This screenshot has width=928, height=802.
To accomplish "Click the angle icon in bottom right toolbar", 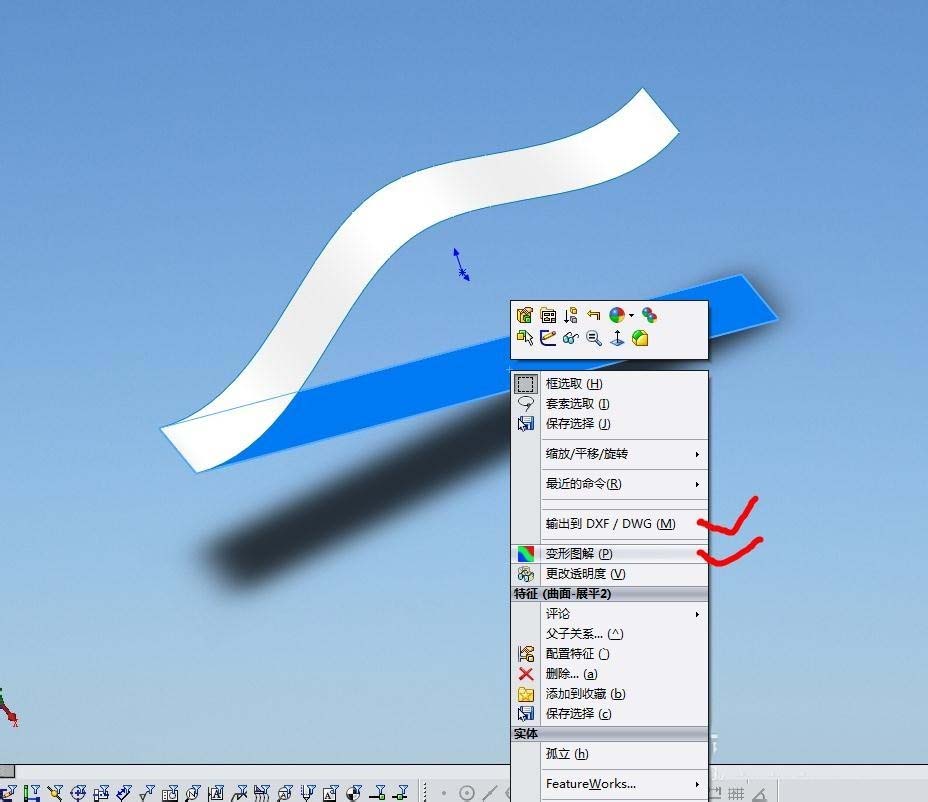I will pyautogui.click(x=759, y=794).
